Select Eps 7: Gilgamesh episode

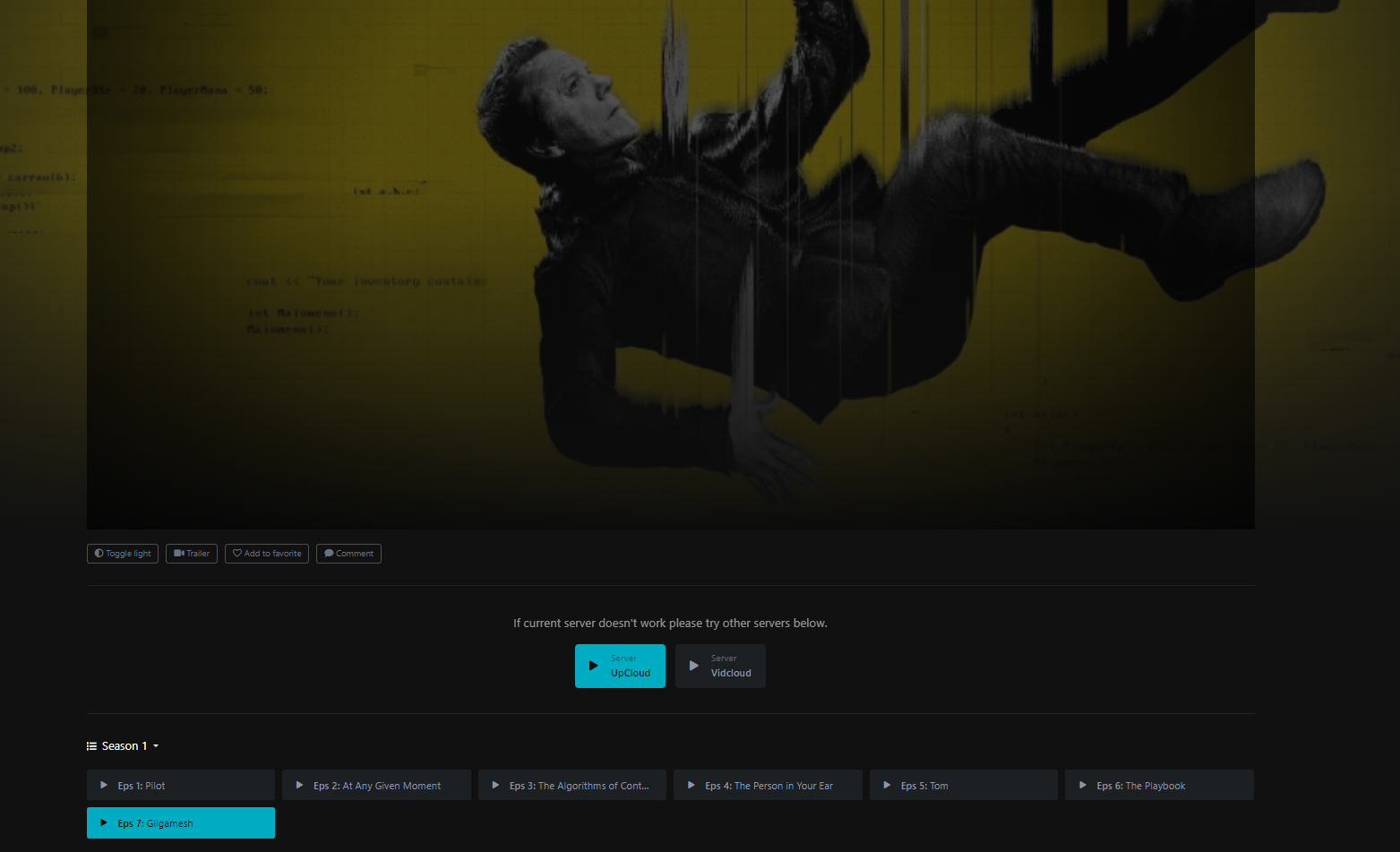coord(181,823)
